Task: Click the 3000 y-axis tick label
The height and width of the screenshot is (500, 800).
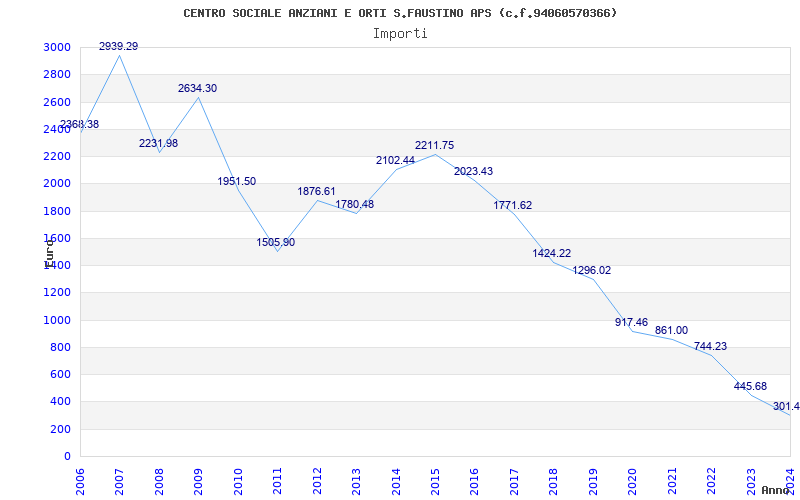Action: (57, 47)
